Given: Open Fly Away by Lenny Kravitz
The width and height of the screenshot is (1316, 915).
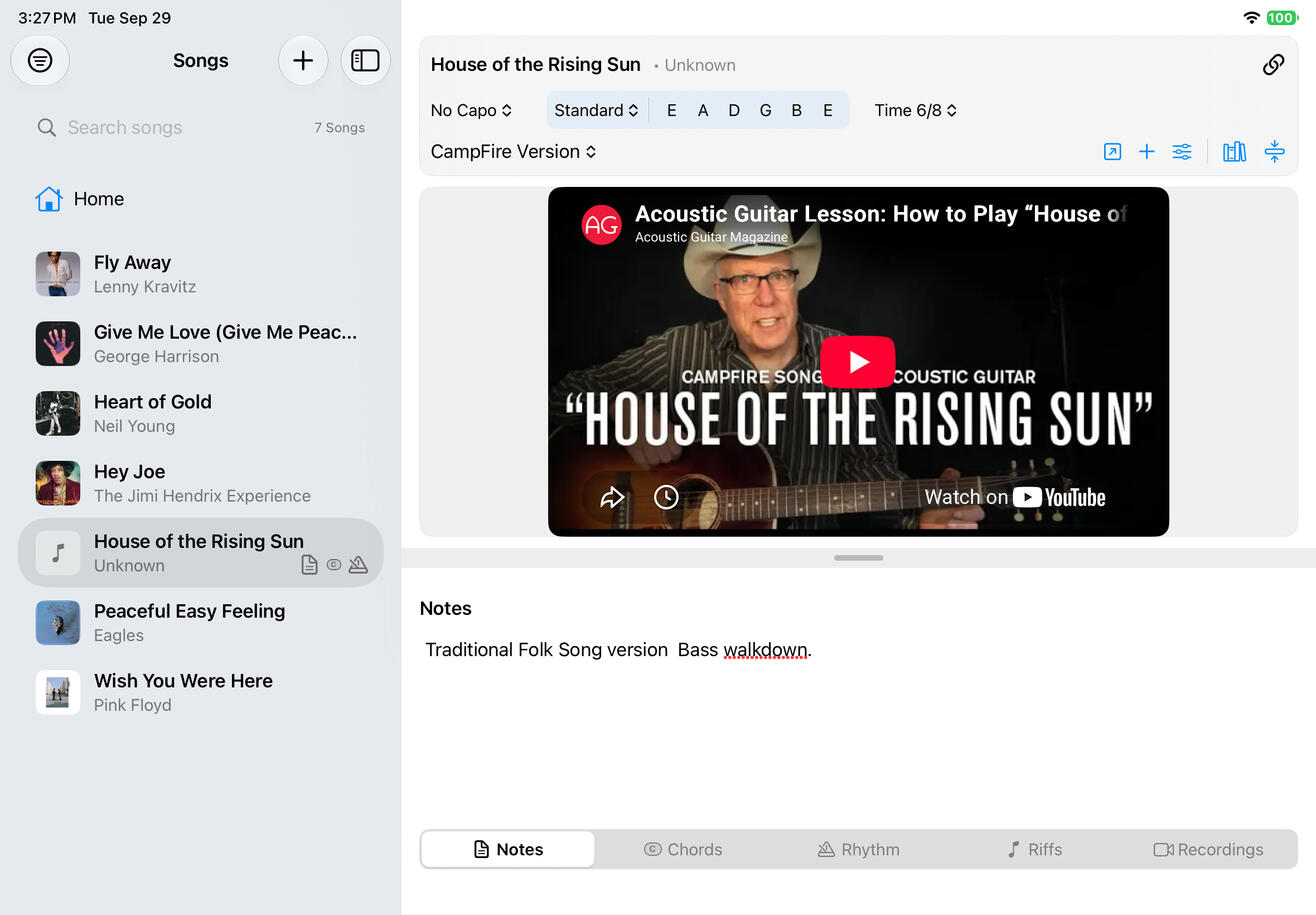Looking at the screenshot, I should coord(201,274).
